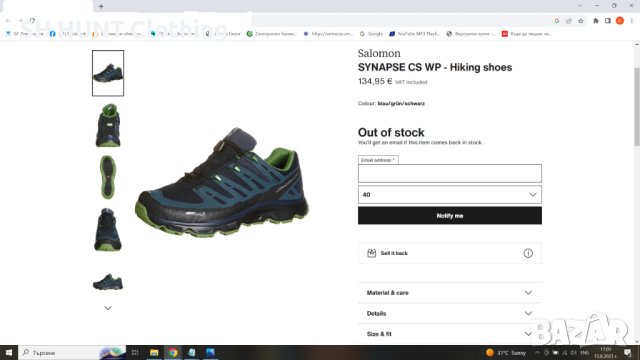This screenshot has width=640, height=360.
Task: Open the share page icon in address bar
Action: click(x=569, y=21)
